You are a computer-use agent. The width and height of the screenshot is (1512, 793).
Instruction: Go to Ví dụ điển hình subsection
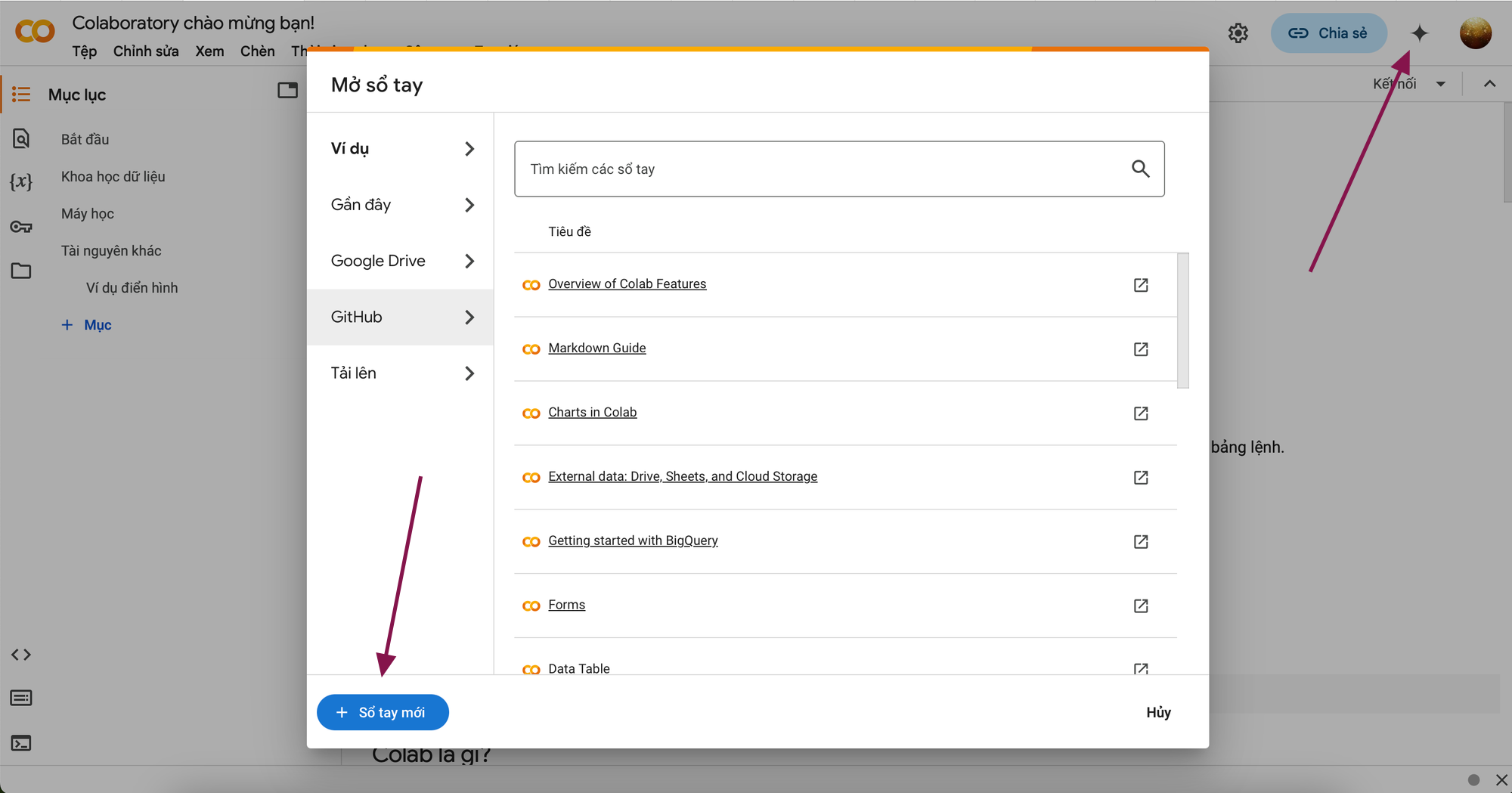[x=132, y=288]
